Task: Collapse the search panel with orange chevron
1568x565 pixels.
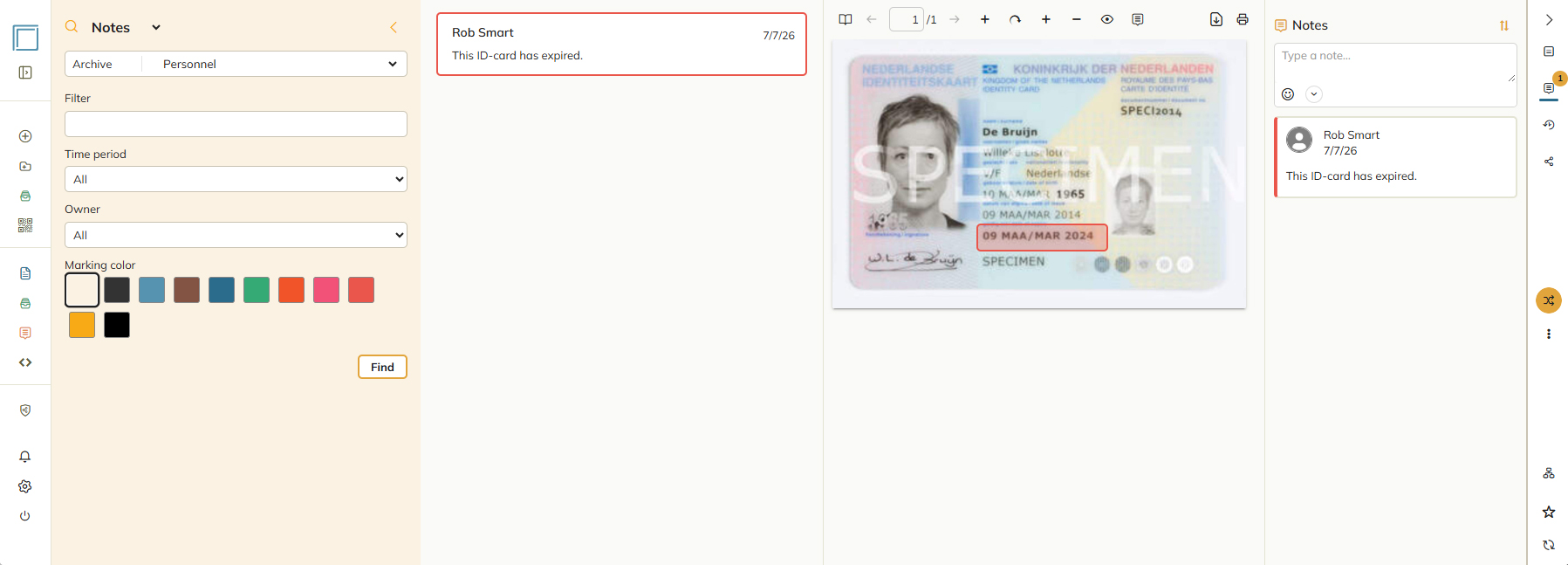Action: click(394, 27)
